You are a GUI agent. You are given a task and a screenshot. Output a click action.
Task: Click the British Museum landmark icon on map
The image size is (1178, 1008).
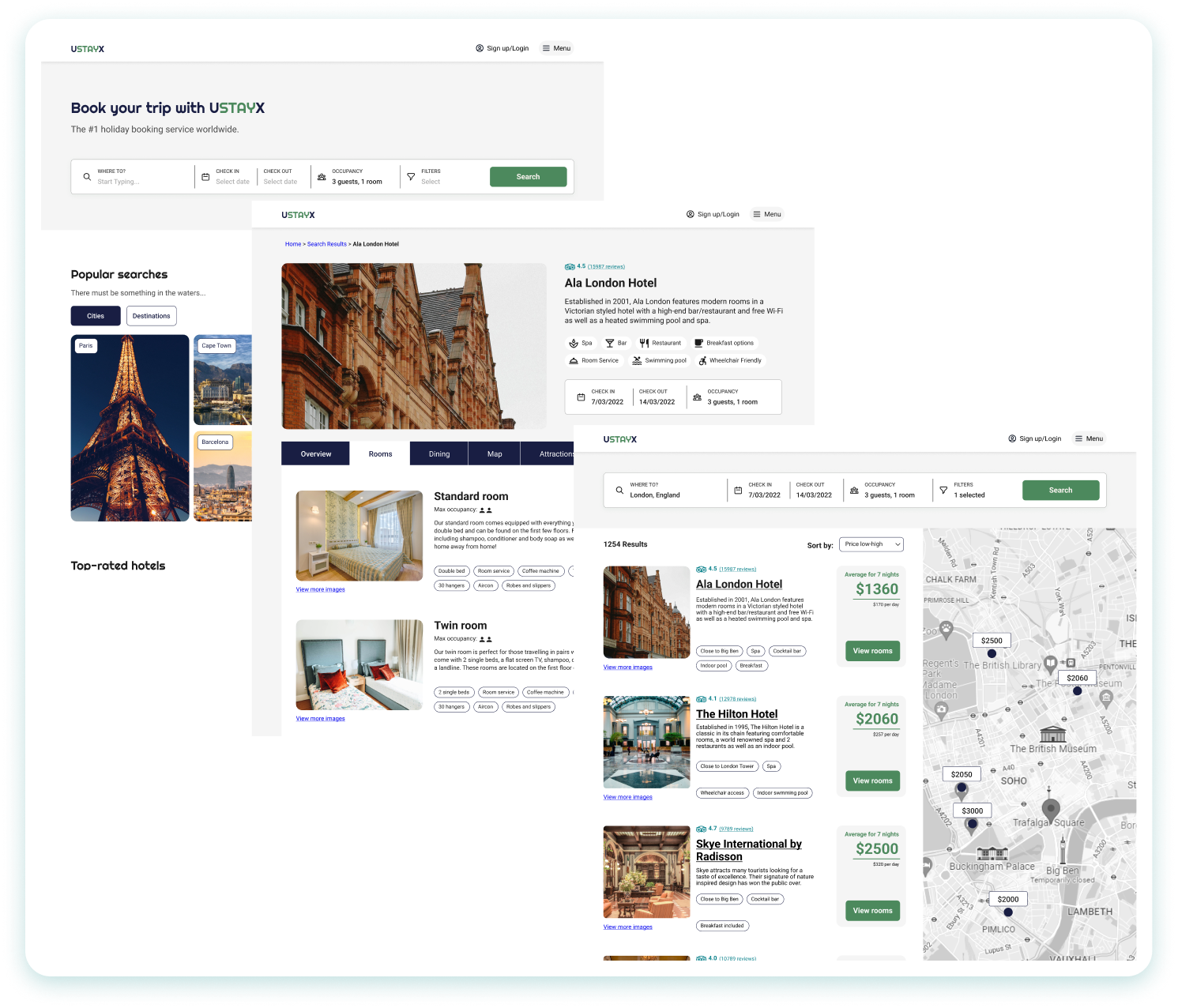pos(1052,733)
